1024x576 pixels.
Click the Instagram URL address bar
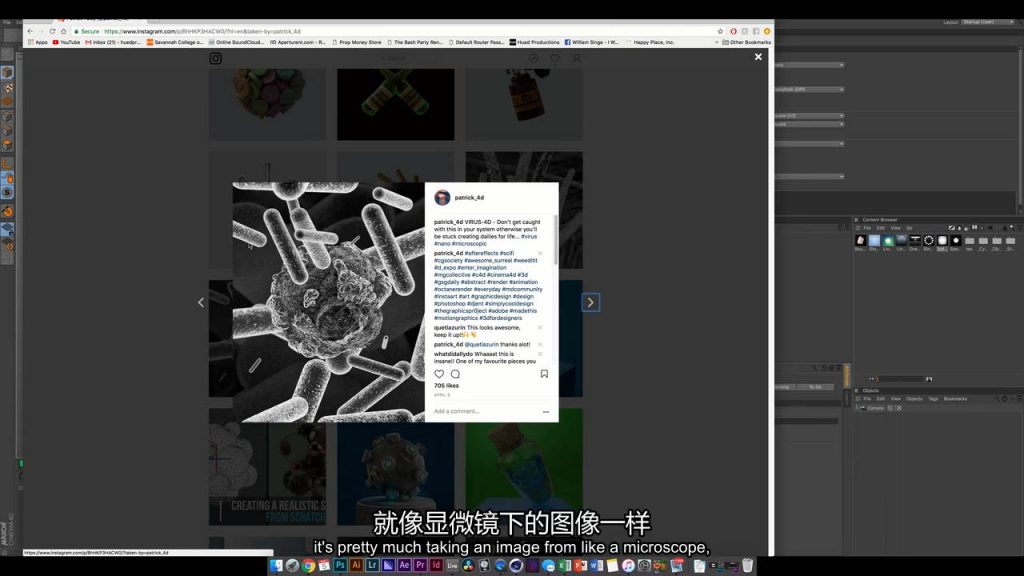click(392, 31)
